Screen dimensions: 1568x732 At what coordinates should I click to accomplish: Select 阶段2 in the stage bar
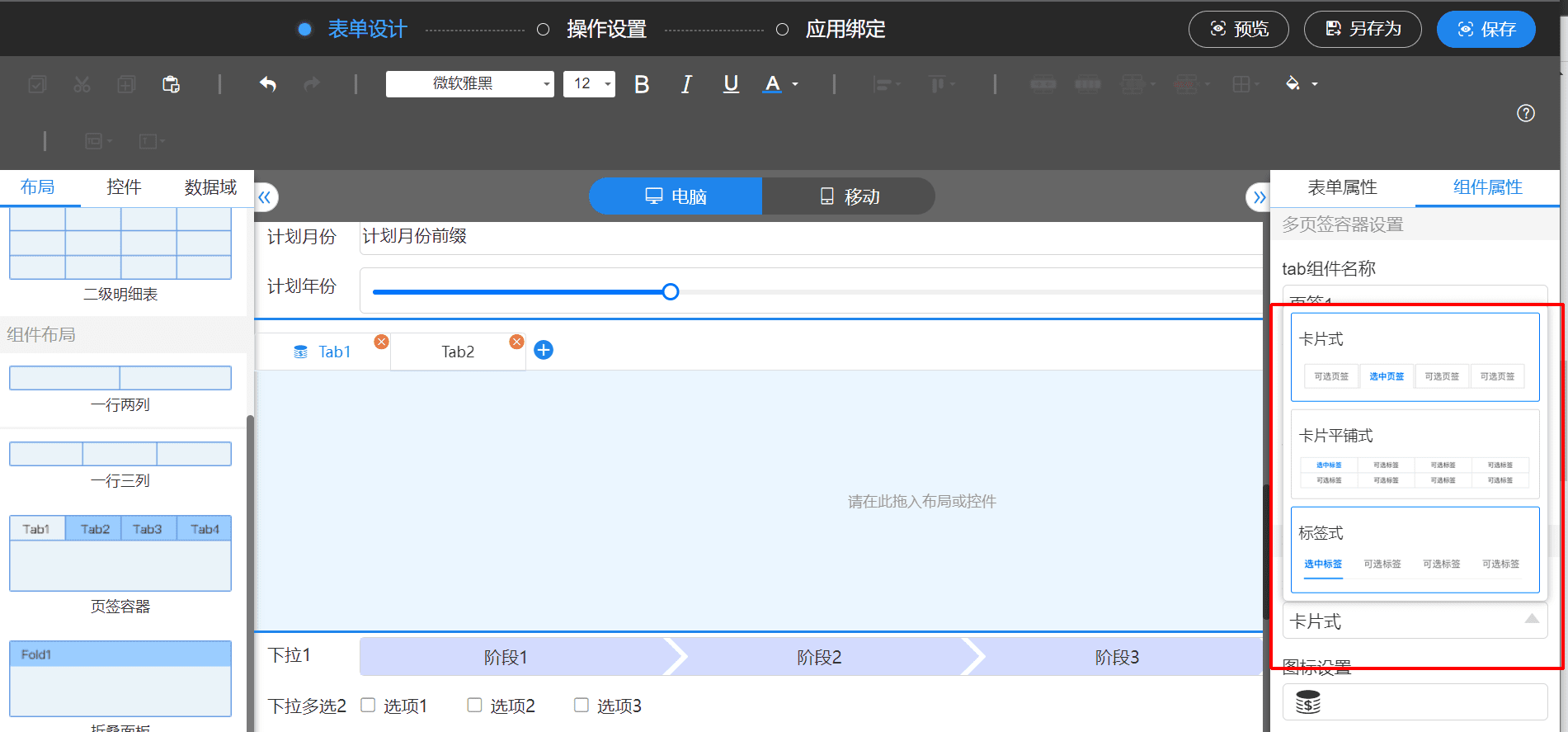pos(819,657)
